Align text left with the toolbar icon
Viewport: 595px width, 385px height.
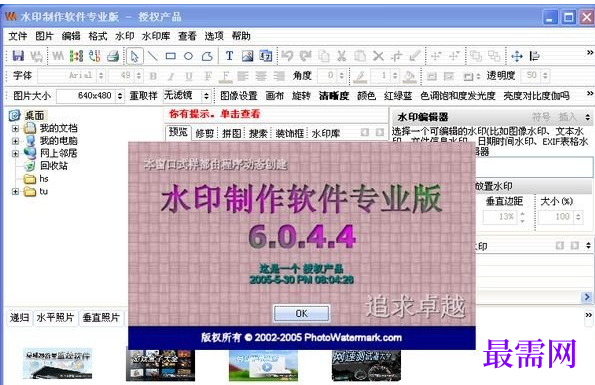(x=243, y=76)
